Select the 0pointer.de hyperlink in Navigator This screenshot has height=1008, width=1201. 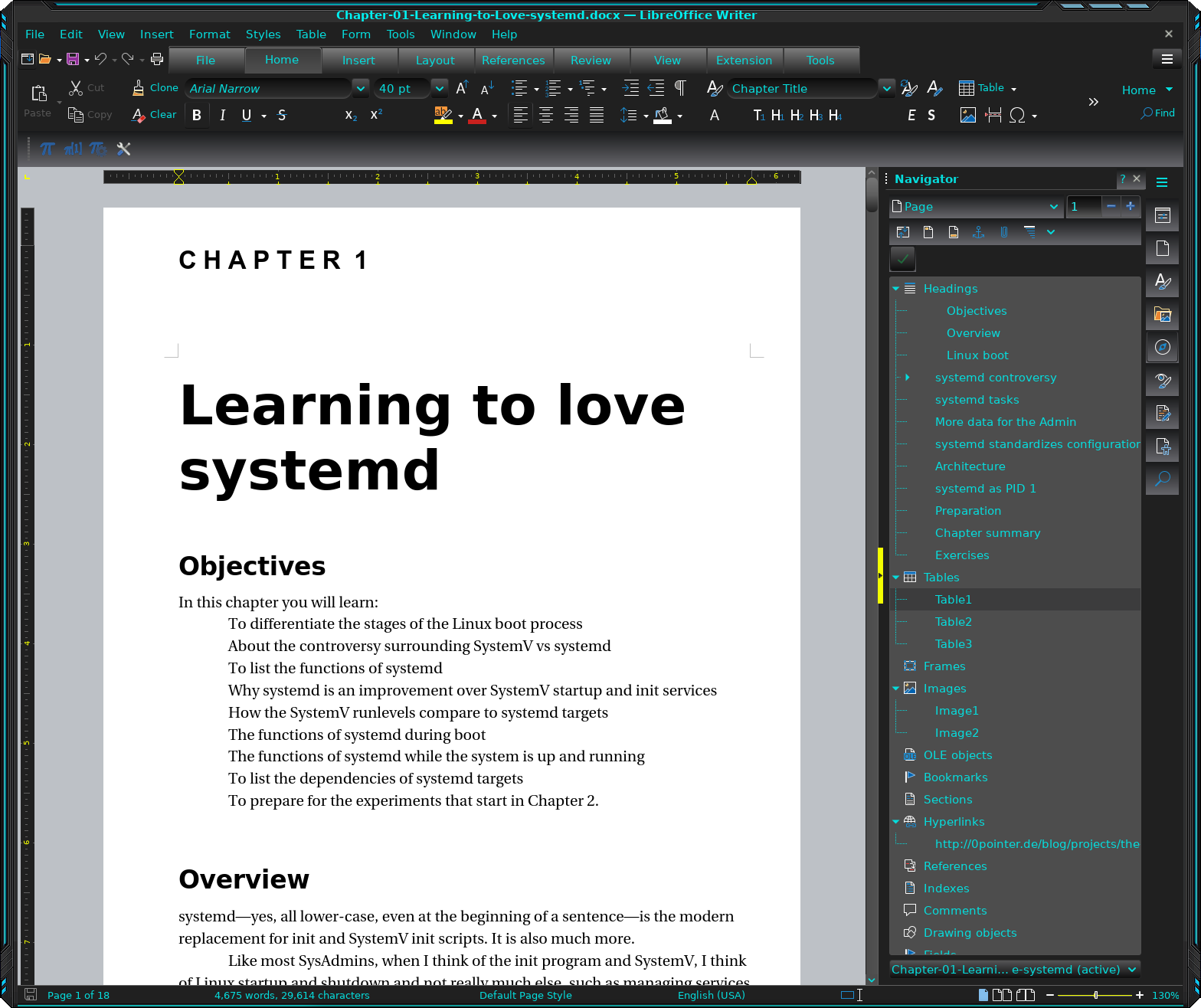tap(1036, 844)
